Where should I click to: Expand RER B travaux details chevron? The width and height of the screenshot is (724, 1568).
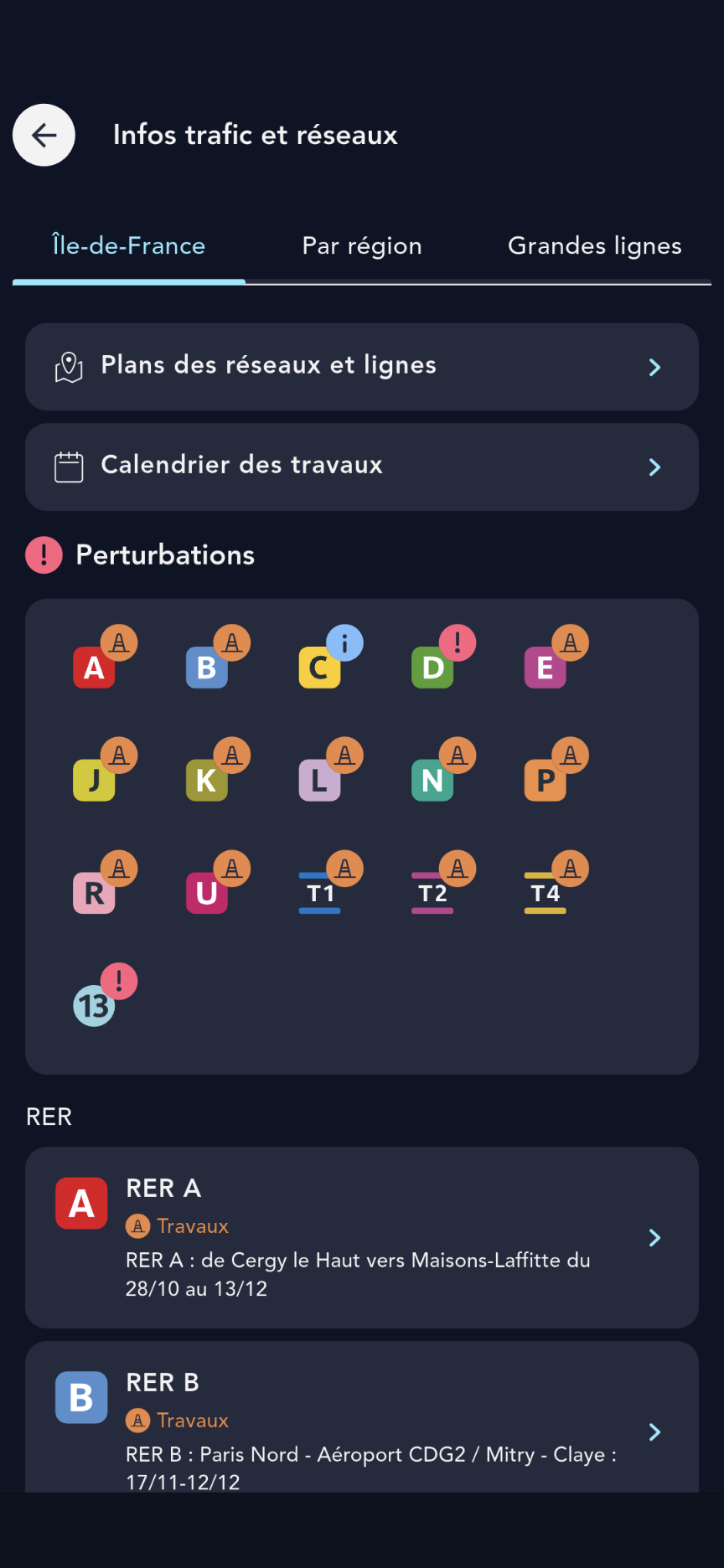pyautogui.click(x=655, y=1431)
